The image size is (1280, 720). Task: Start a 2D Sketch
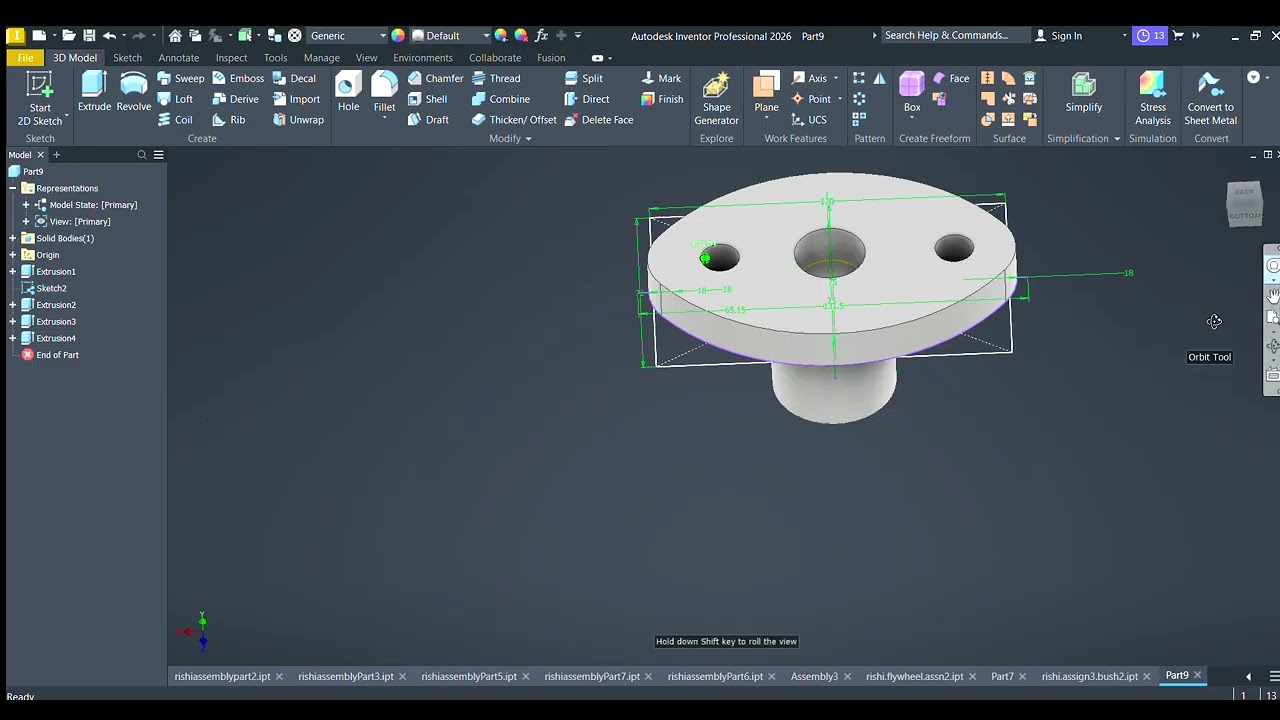(x=40, y=99)
